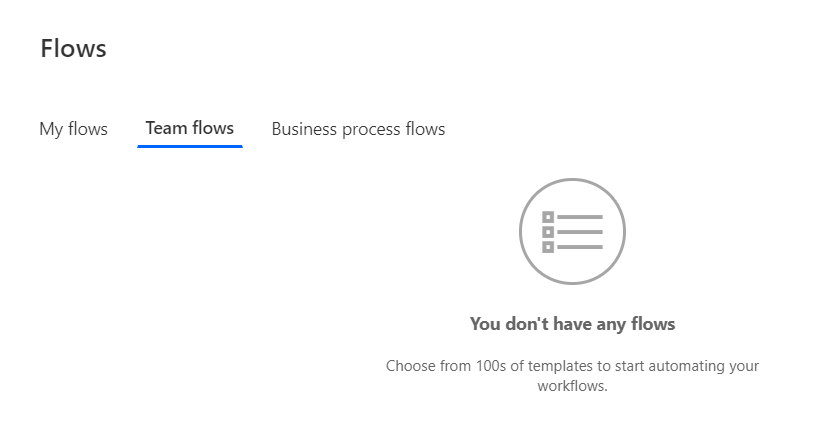Click the "Choose from 100s of templates" description

(572, 376)
